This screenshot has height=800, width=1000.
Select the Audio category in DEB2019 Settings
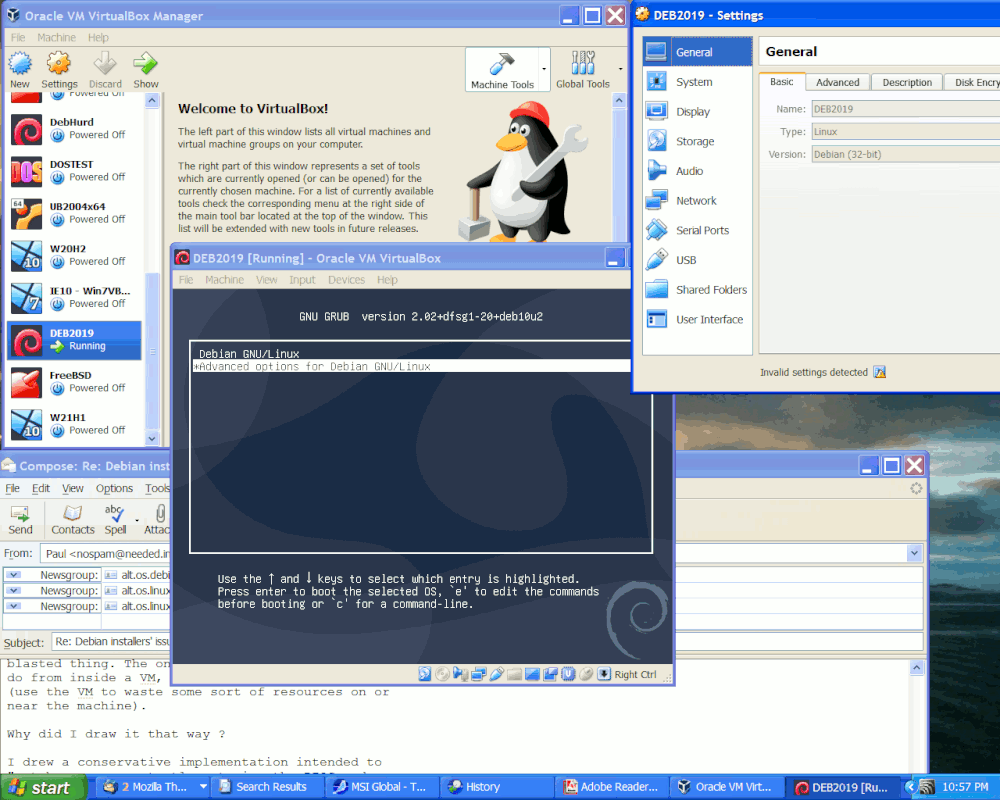point(697,171)
